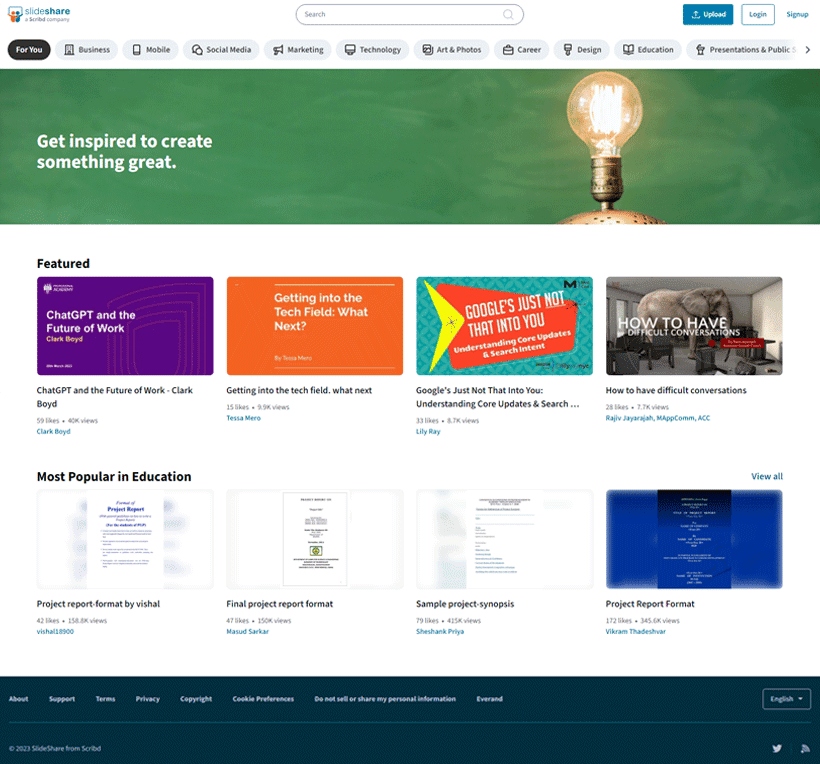Image resolution: width=820 pixels, height=764 pixels.
Task: Click the SlideShare logo
Action: pyautogui.click(x=39, y=14)
